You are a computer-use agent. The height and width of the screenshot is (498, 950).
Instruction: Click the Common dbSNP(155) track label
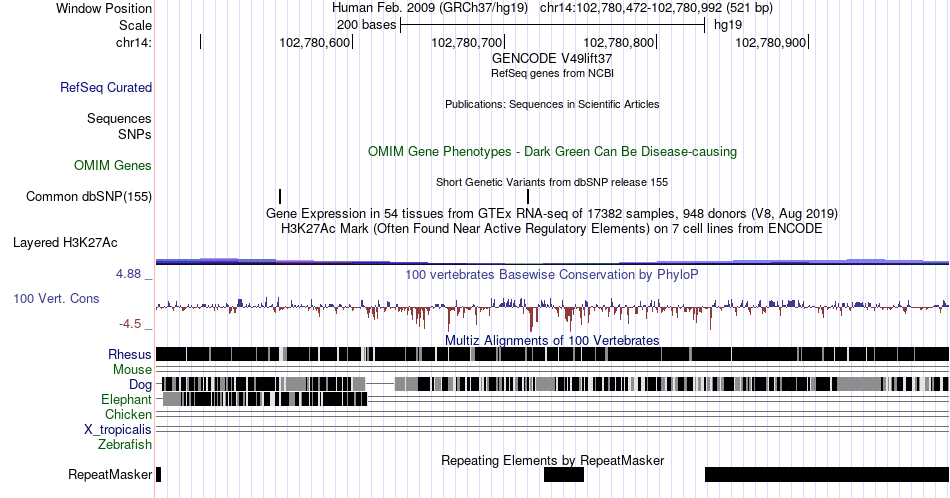click(88, 196)
